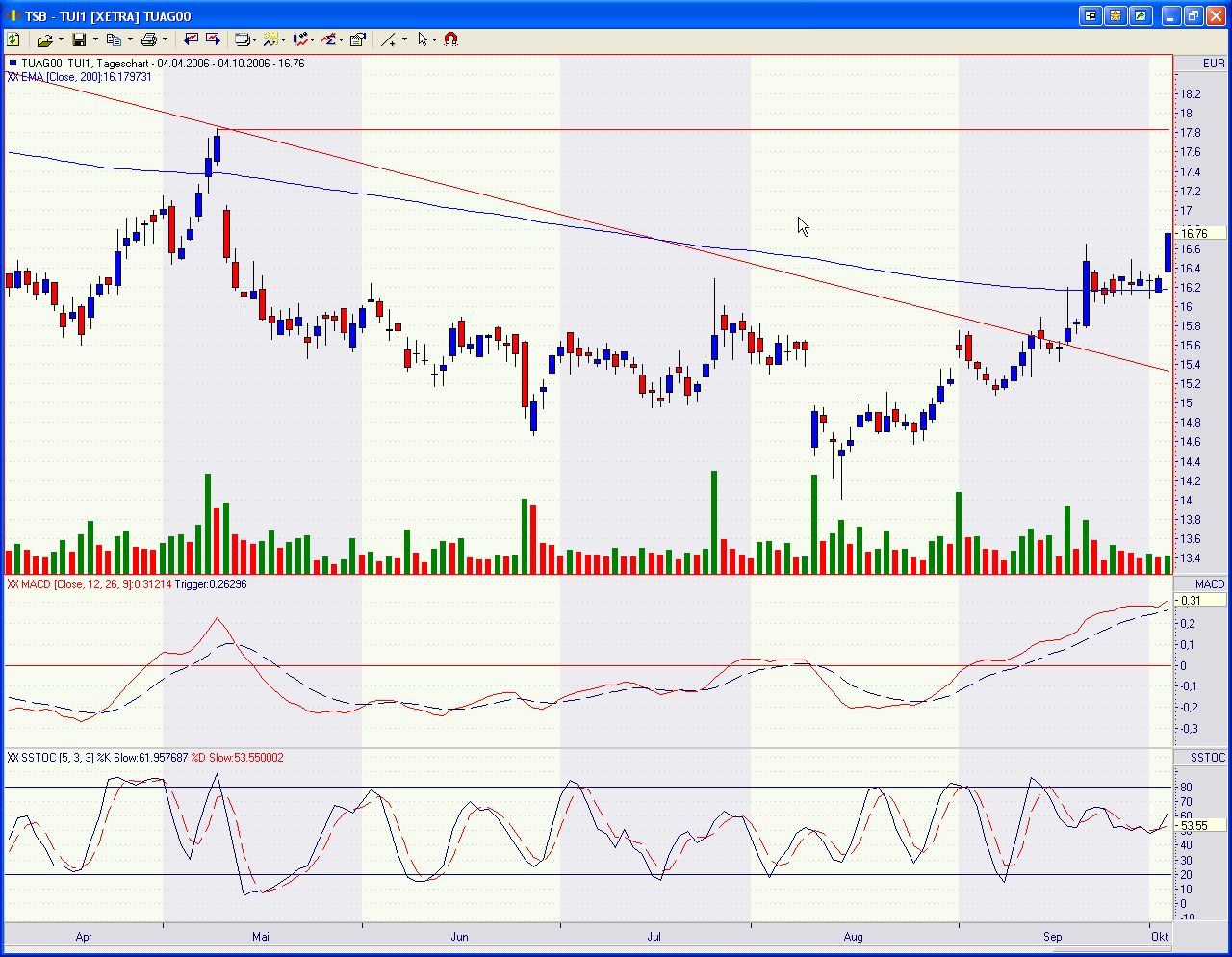Click the open folder icon
This screenshot has width=1232, height=957.
pos(44,39)
